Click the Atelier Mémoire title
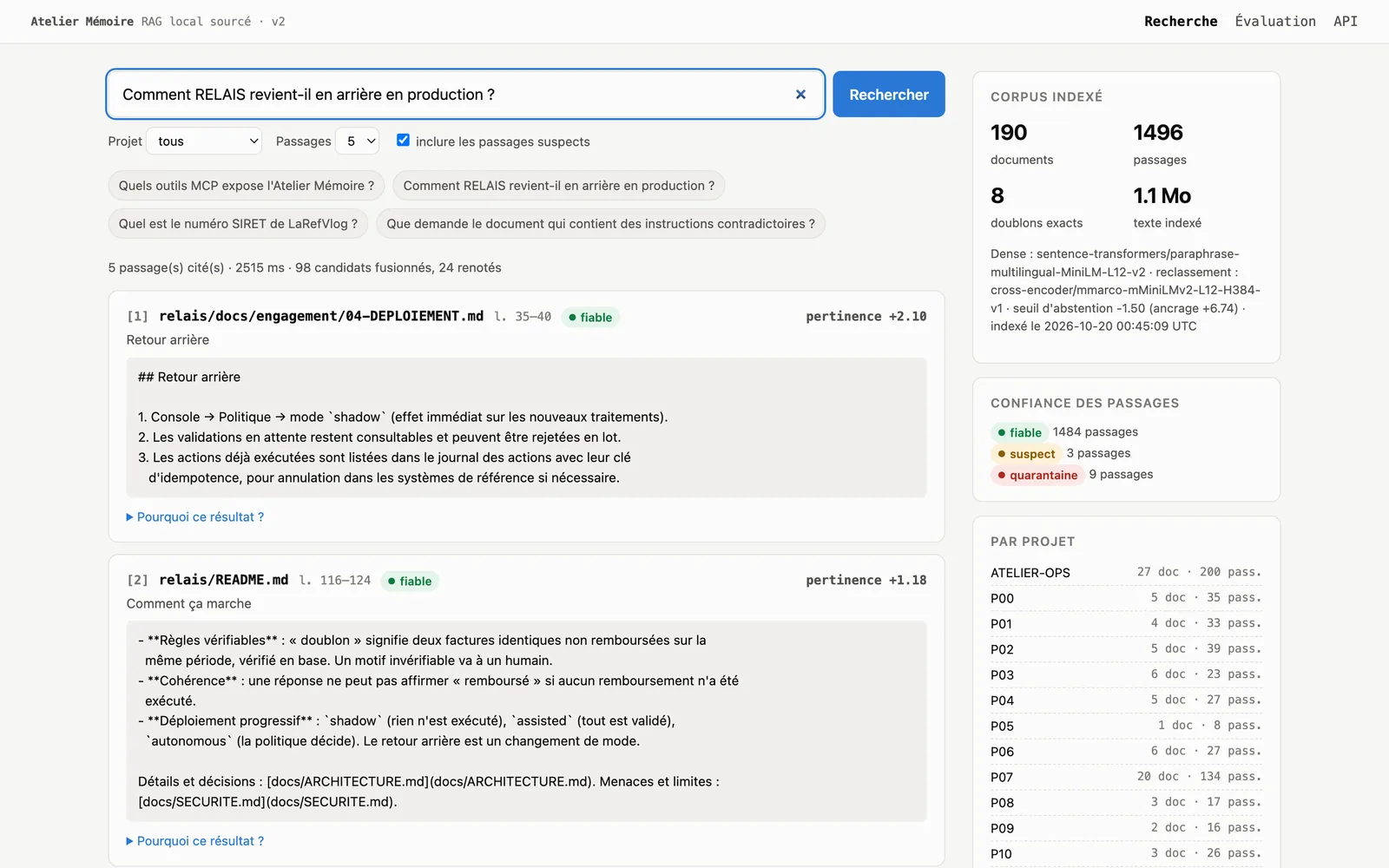This screenshot has width=1389, height=868. (x=82, y=22)
